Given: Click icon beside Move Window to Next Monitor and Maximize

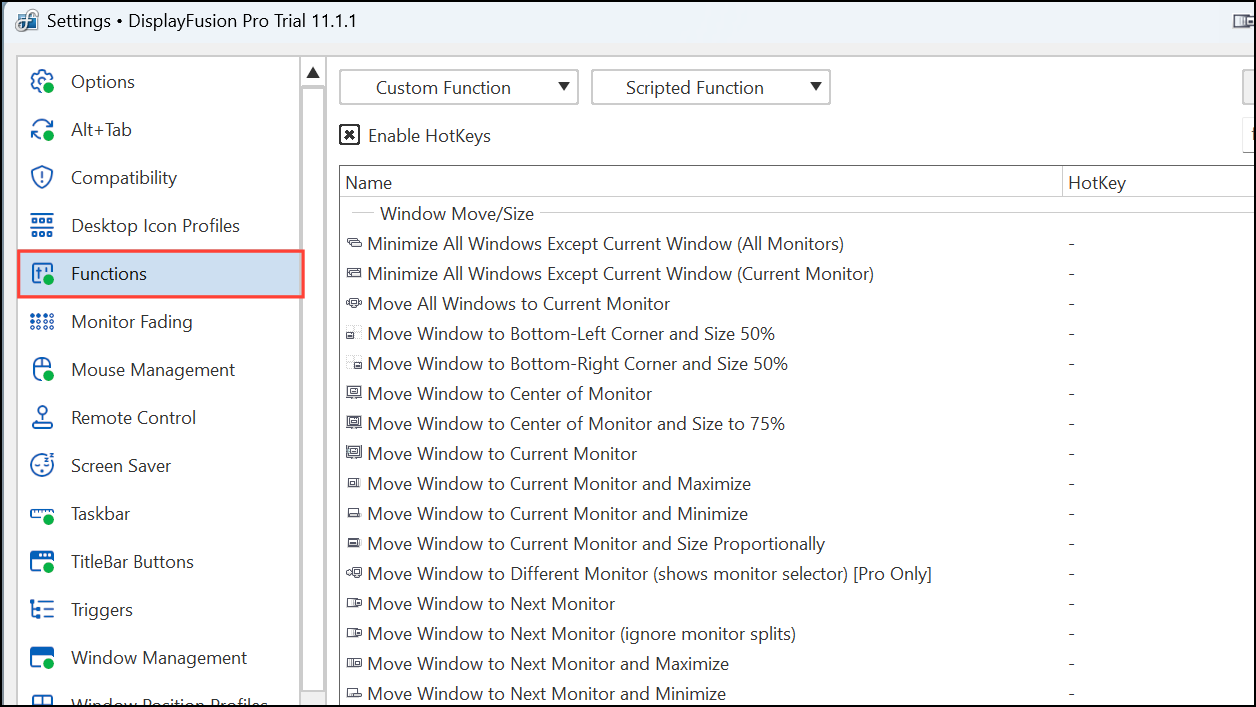Looking at the screenshot, I should (x=353, y=664).
